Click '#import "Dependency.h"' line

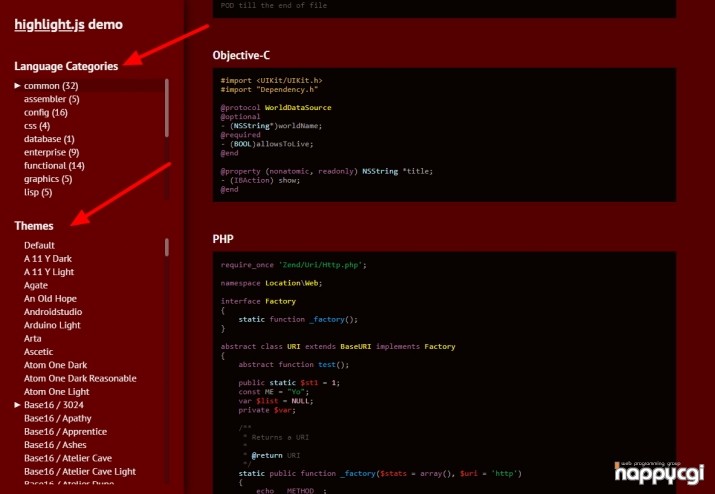(x=269, y=89)
